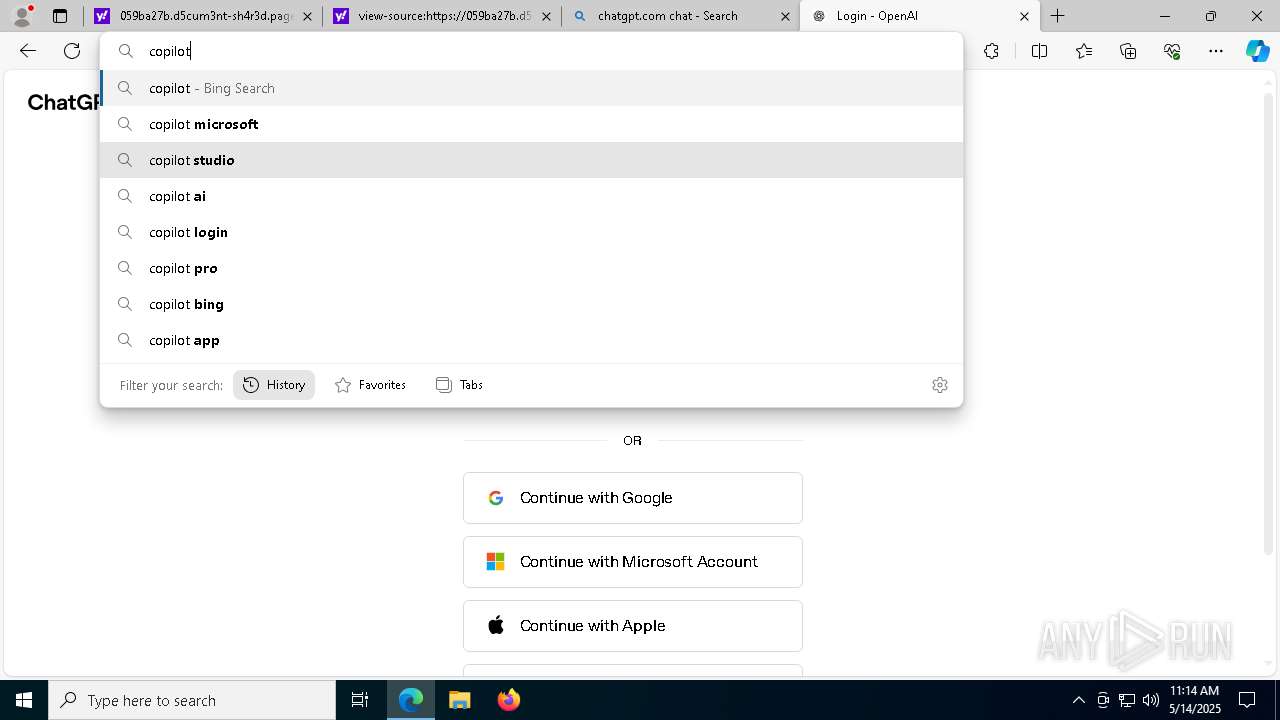Open the Collections toolbar icon
This screenshot has height=720, width=1280.
(x=1128, y=51)
